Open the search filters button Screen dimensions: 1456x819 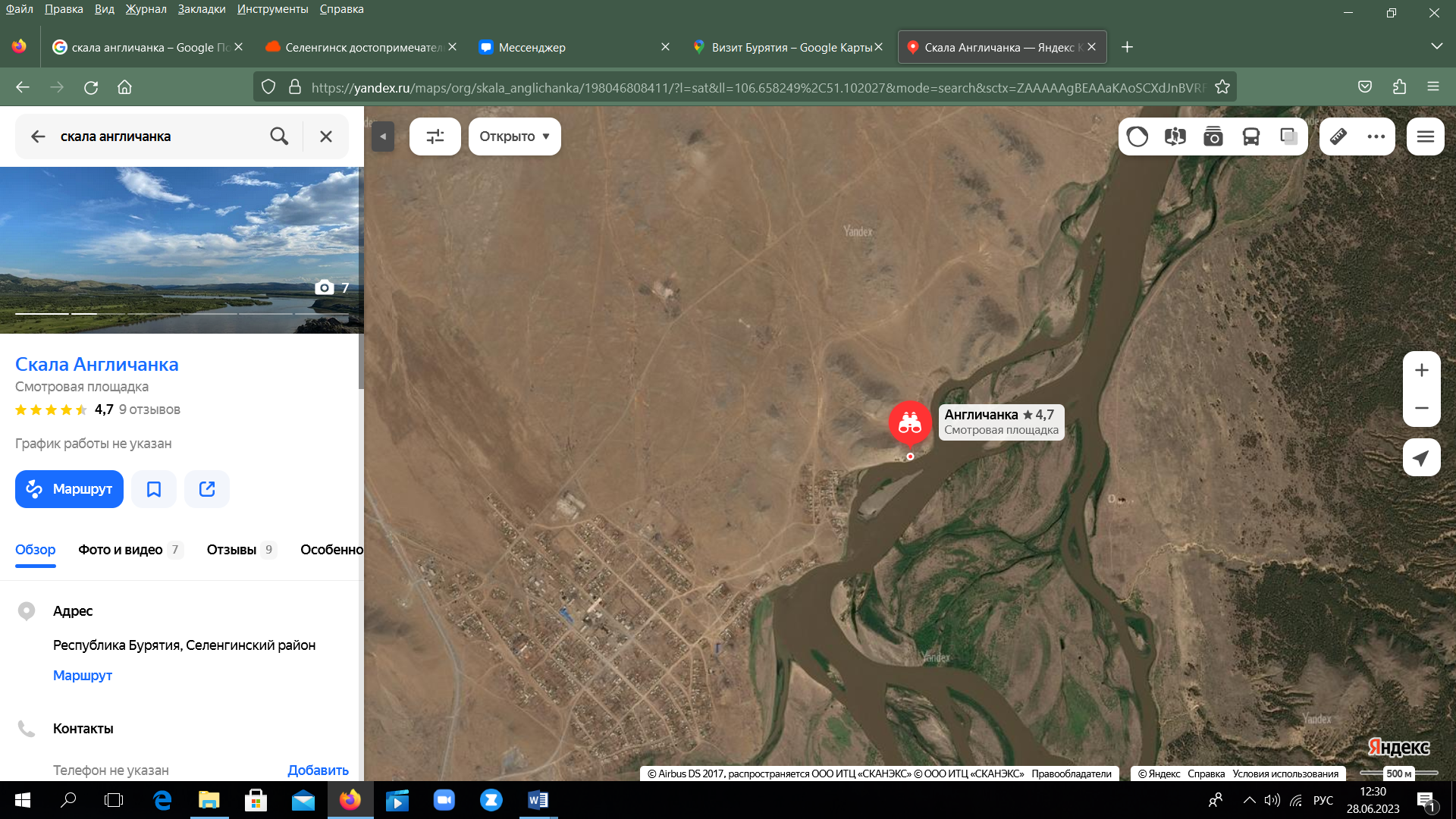click(435, 136)
